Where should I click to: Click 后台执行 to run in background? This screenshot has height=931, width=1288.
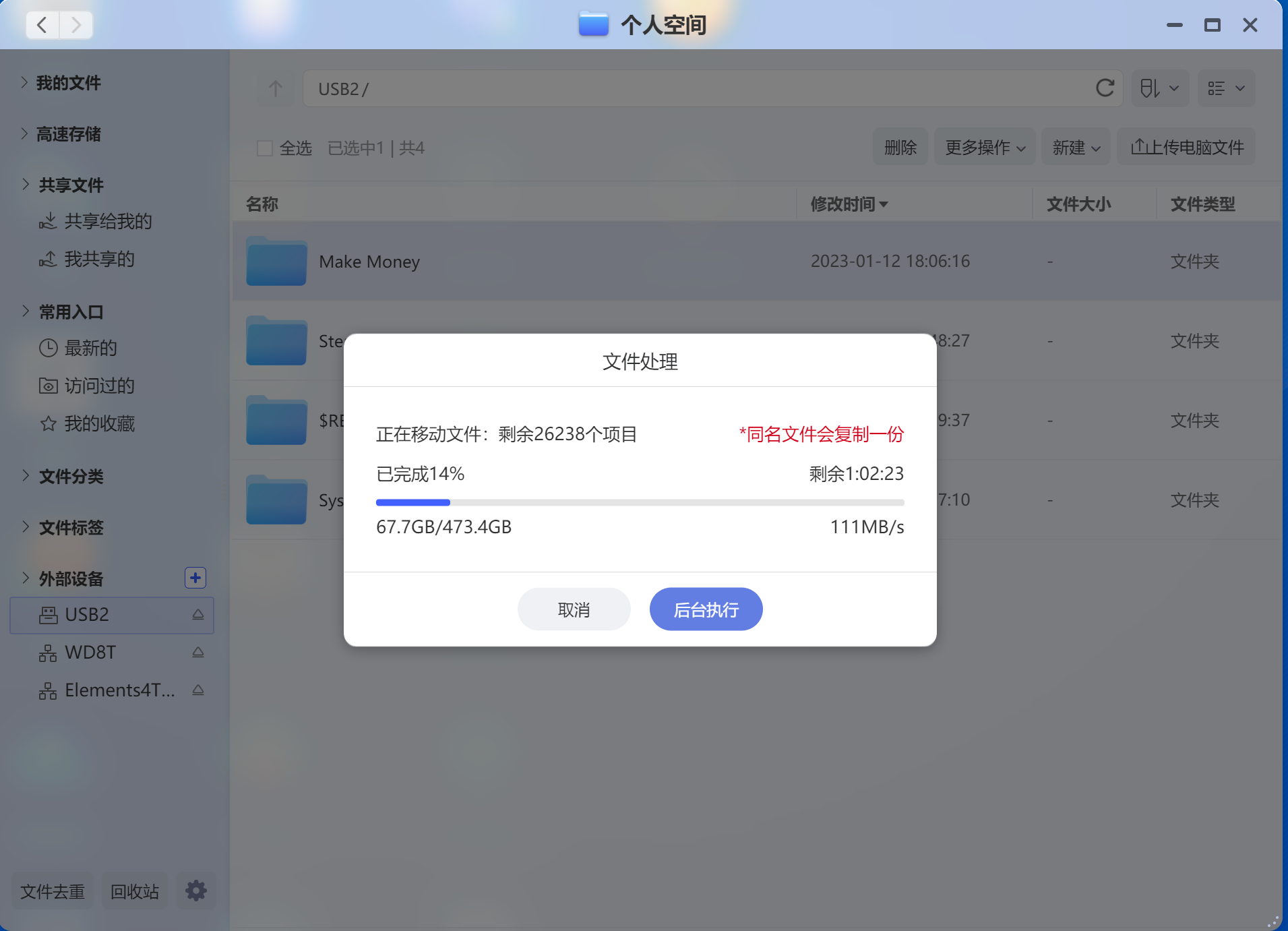tap(706, 609)
